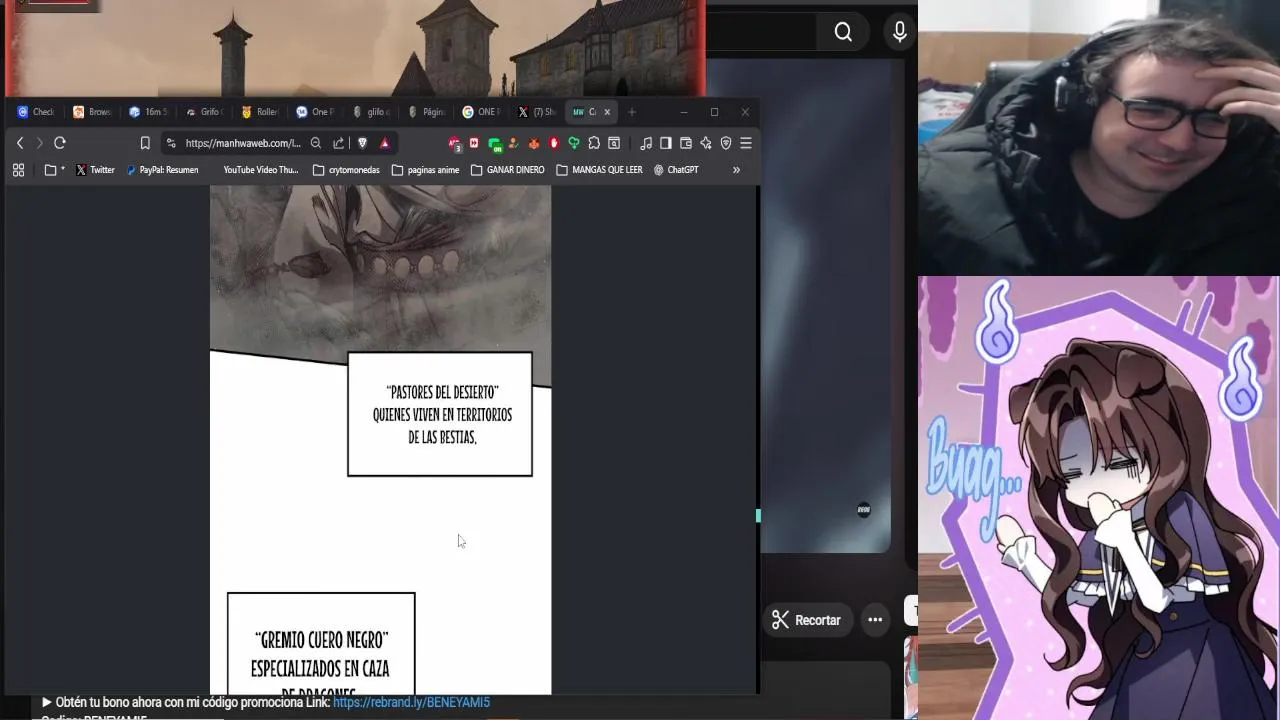The width and height of the screenshot is (1280, 720).
Task: Bookmark this page with the bookmark icon
Action: pyautogui.click(x=145, y=143)
